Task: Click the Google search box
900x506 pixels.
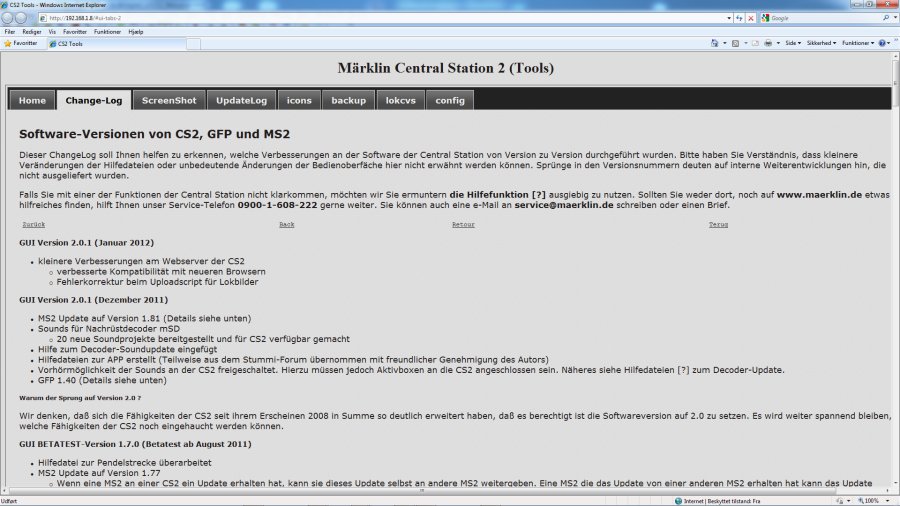Action: 825,18
